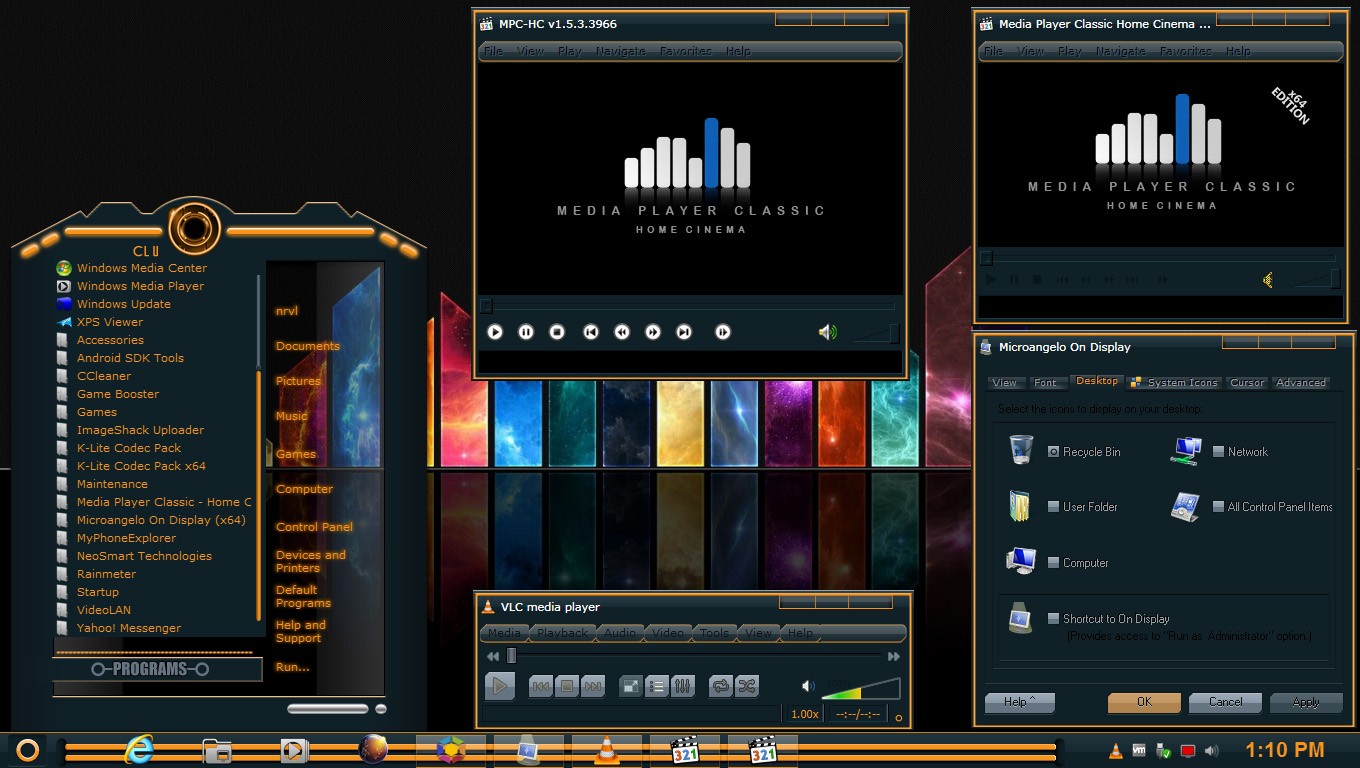Skip to next item in MPC-HC v1.5.3.3966
Screen dimensions: 1360x768
coord(684,332)
